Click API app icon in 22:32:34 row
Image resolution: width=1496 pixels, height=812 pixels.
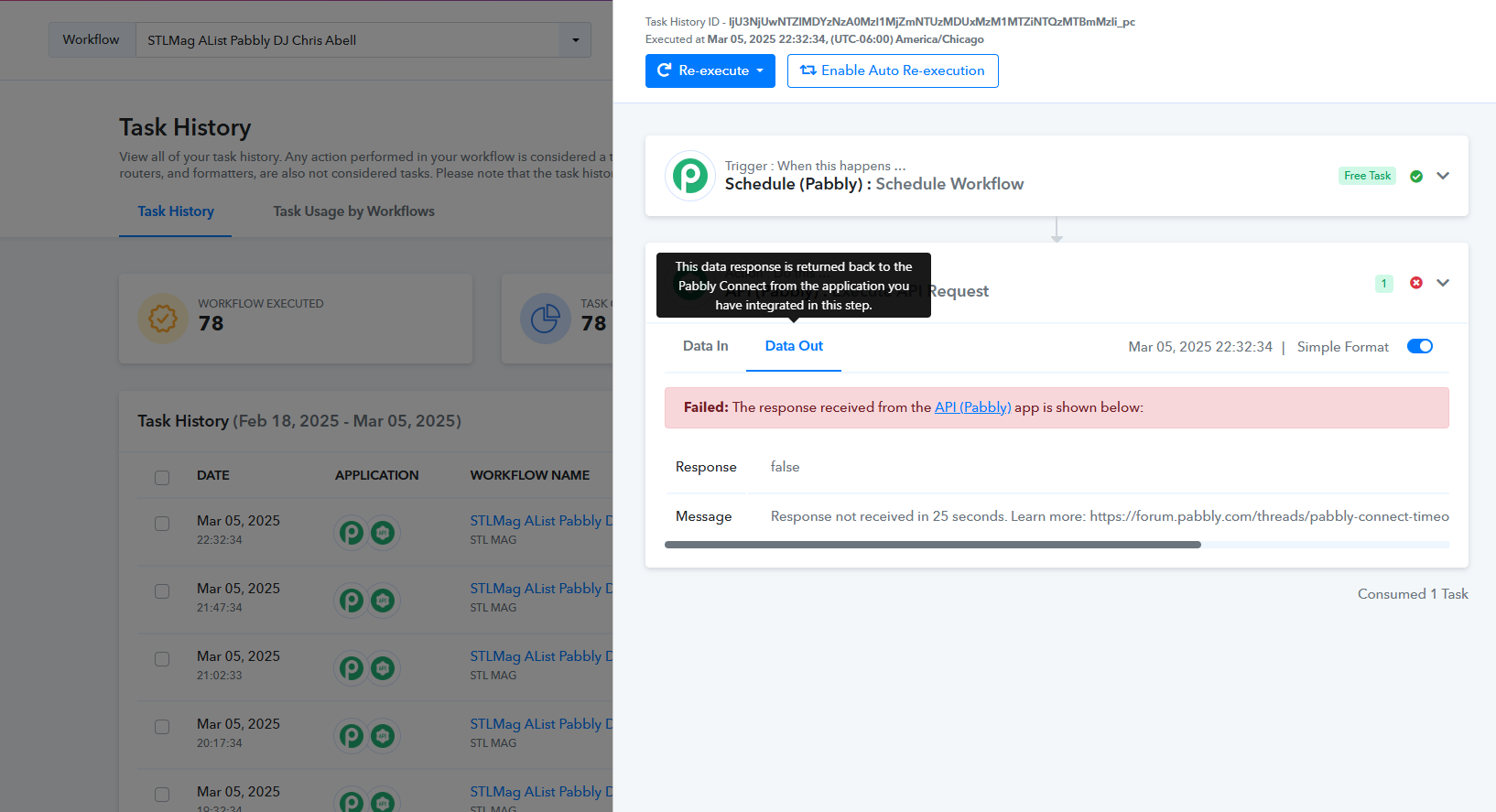pyautogui.click(x=383, y=532)
